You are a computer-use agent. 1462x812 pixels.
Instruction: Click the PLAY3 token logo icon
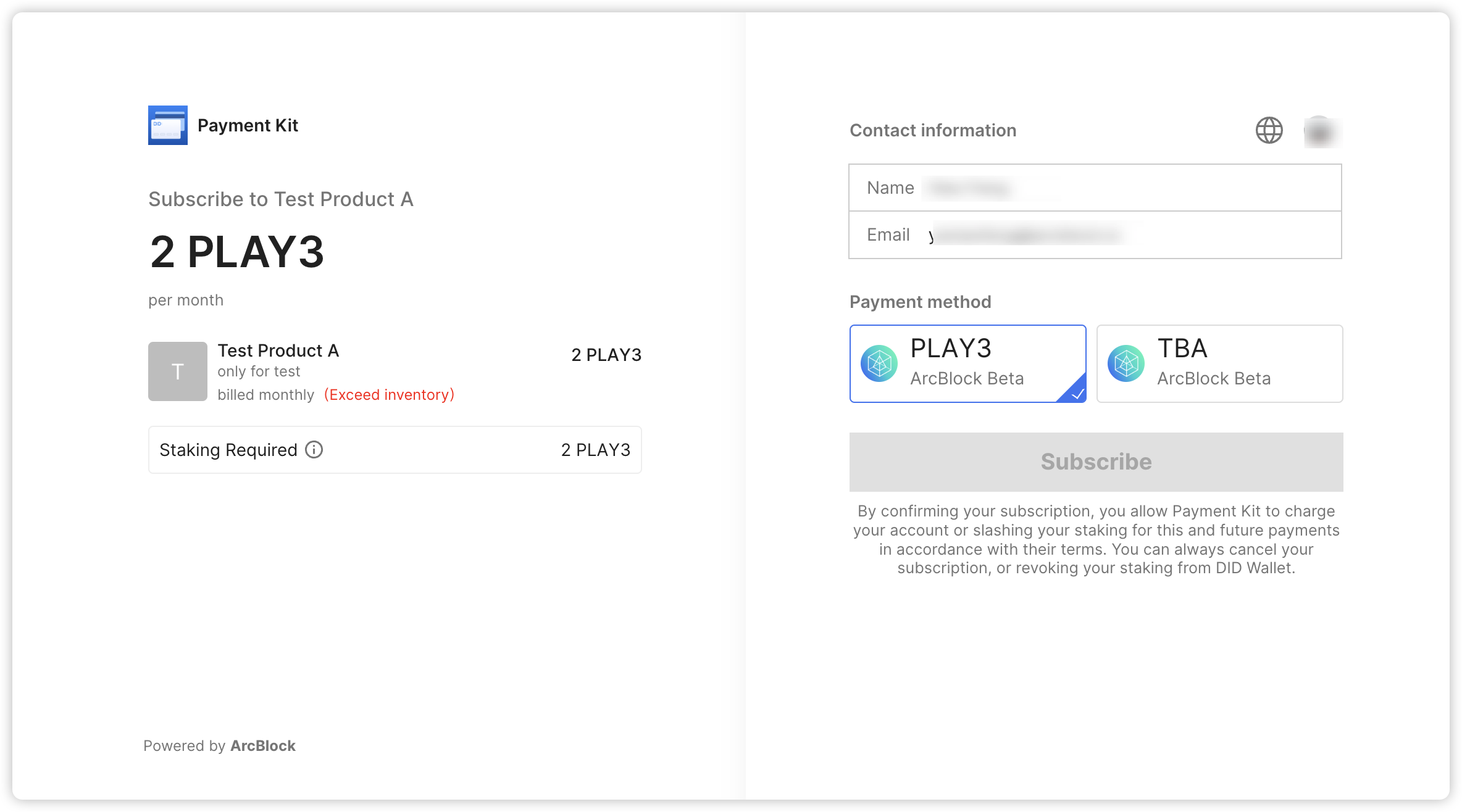click(x=879, y=363)
